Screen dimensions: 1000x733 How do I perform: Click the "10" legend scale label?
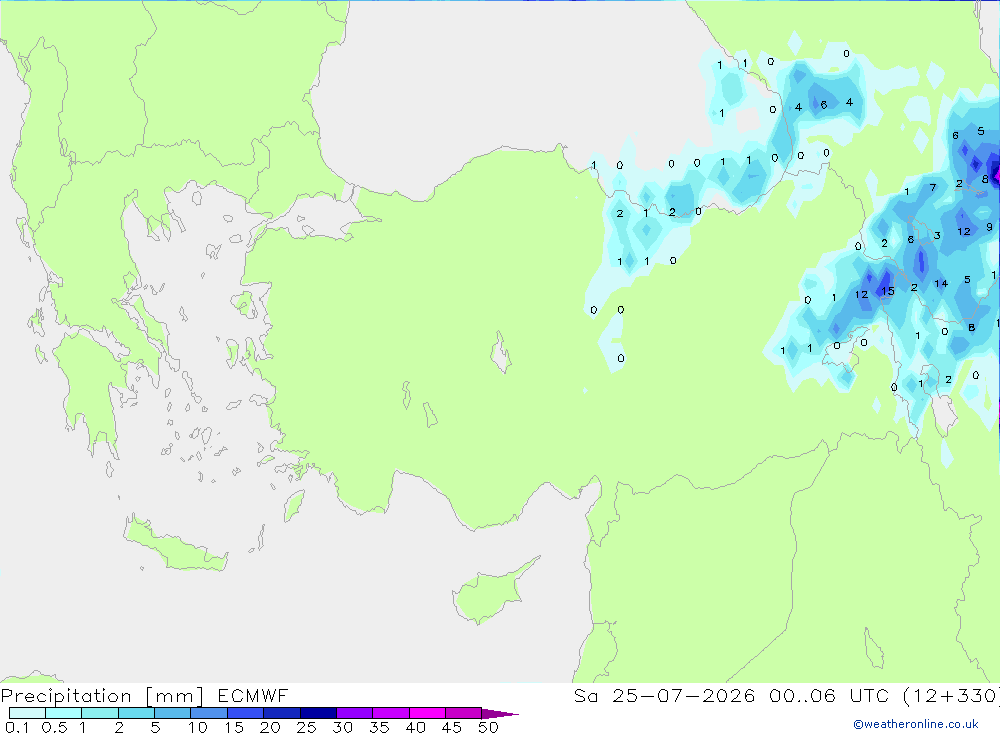click(x=198, y=727)
